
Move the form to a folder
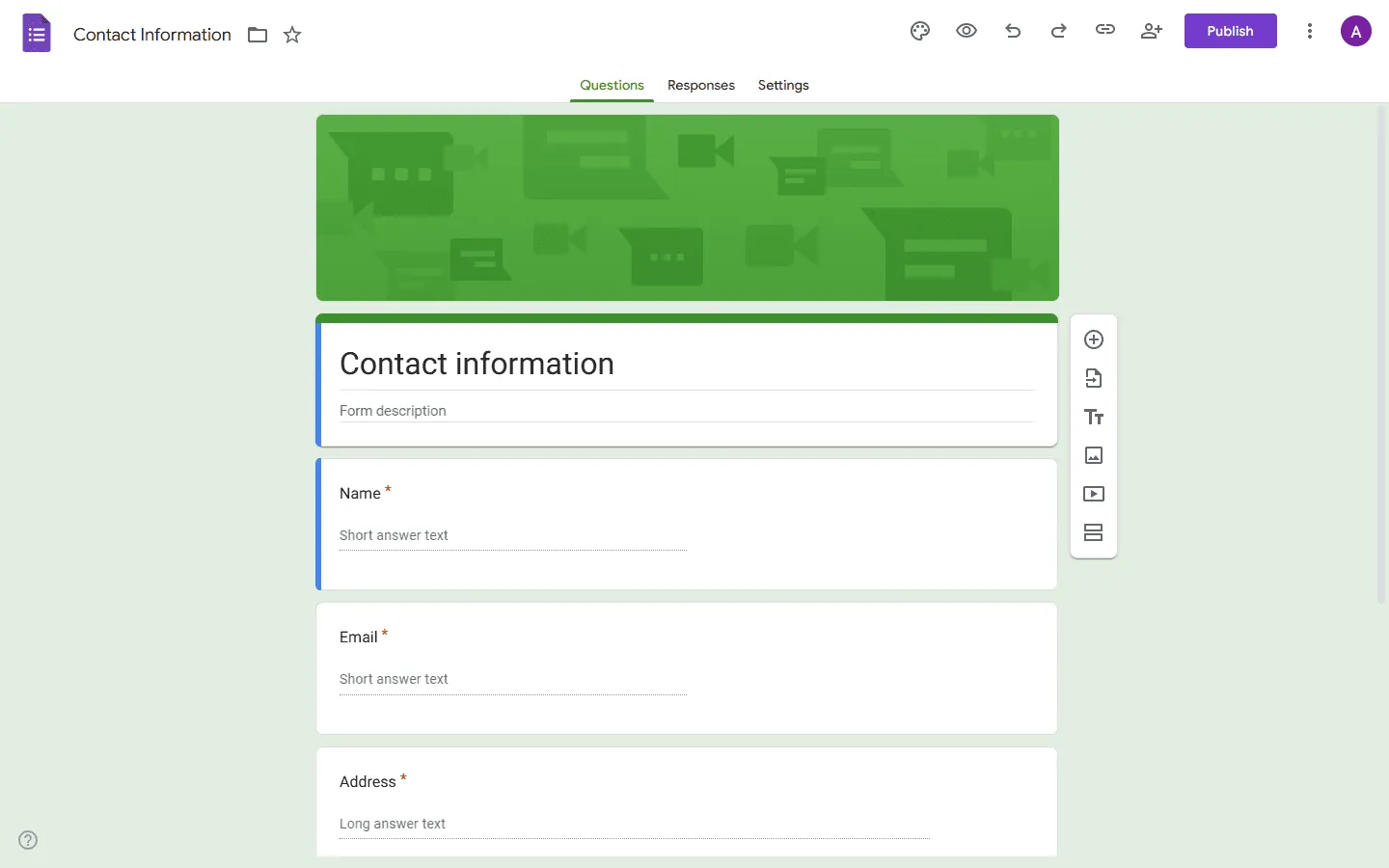click(257, 35)
